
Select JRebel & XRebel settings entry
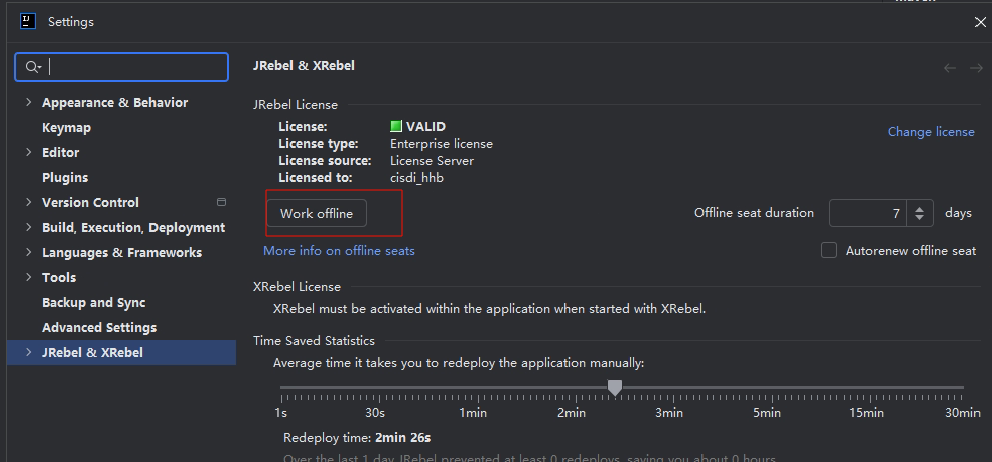coord(121,353)
